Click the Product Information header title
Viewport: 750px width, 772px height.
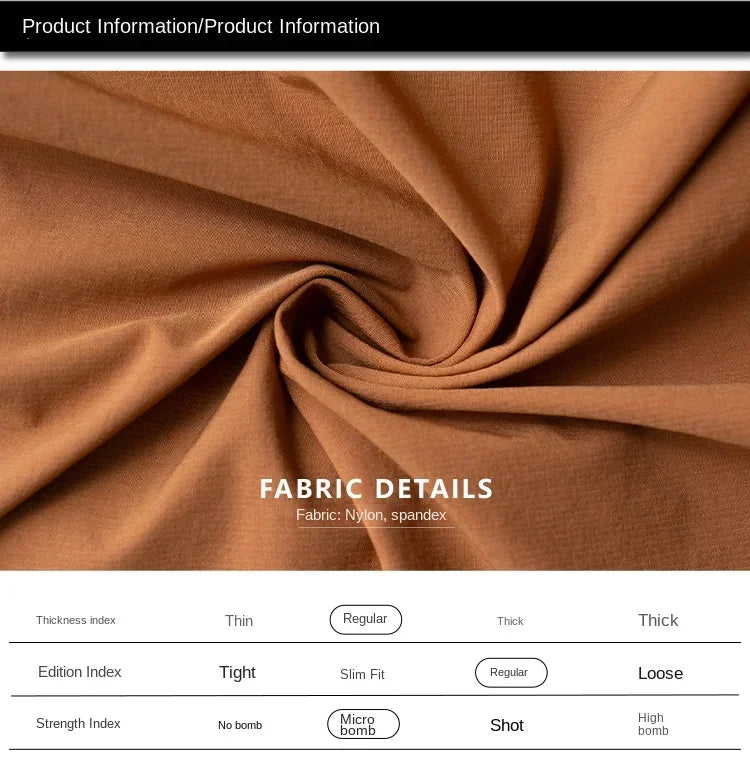[x=201, y=27]
